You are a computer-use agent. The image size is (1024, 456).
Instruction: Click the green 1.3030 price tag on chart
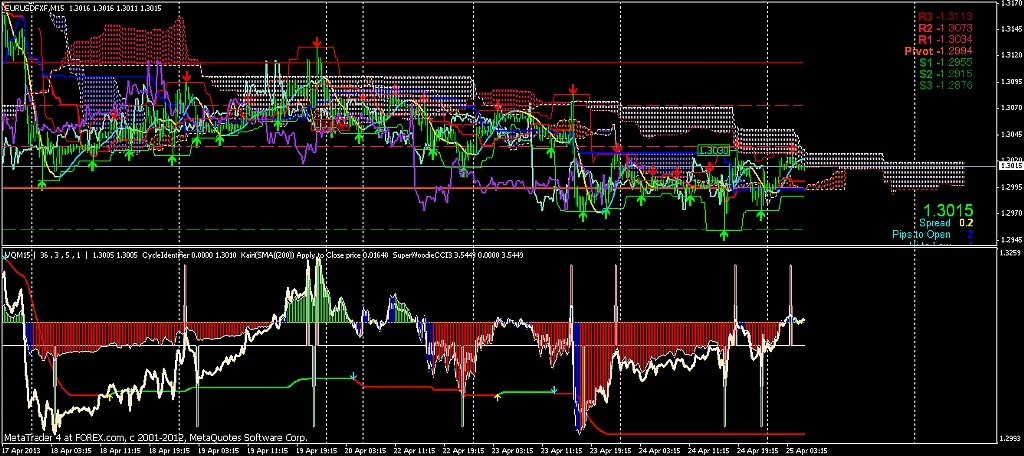point(711,150)
